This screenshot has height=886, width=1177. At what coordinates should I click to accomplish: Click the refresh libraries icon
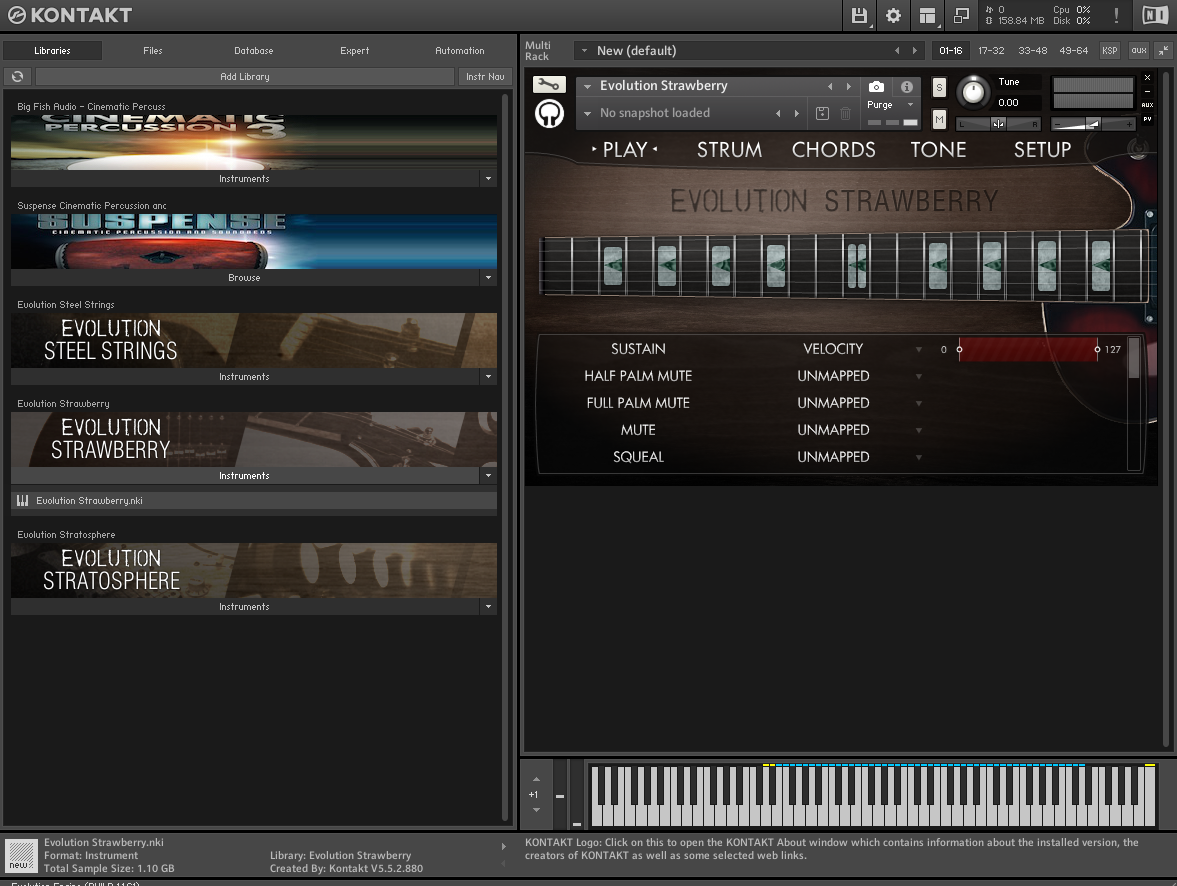tap(18, 77)
